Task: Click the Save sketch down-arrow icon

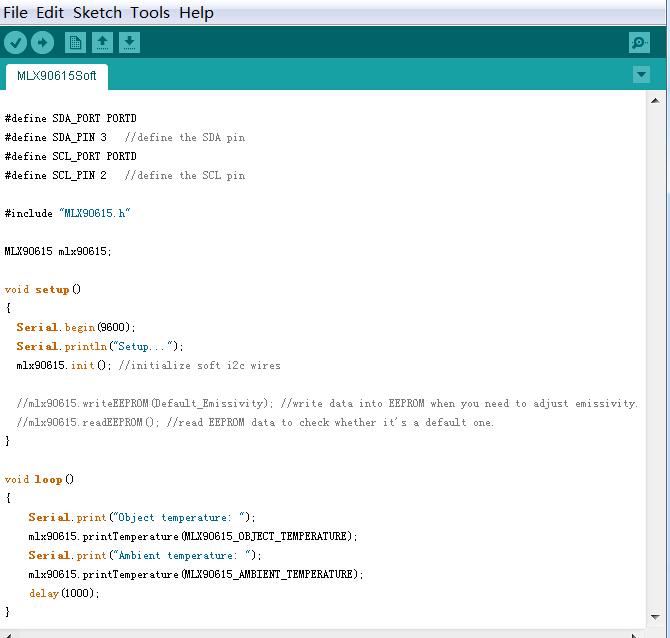Action: (x=129, y=43)
